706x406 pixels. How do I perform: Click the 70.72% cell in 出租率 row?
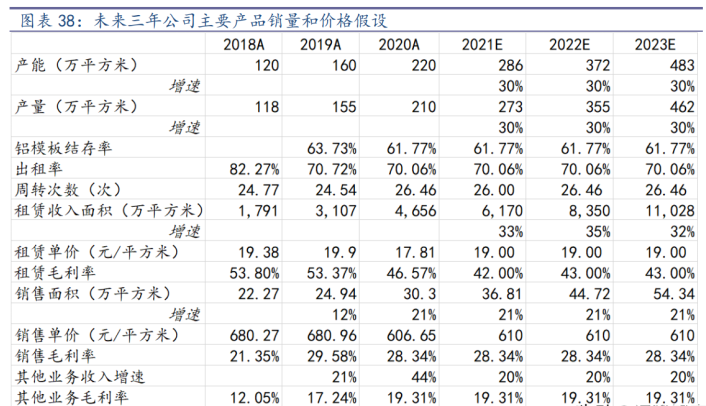[332, 169]
